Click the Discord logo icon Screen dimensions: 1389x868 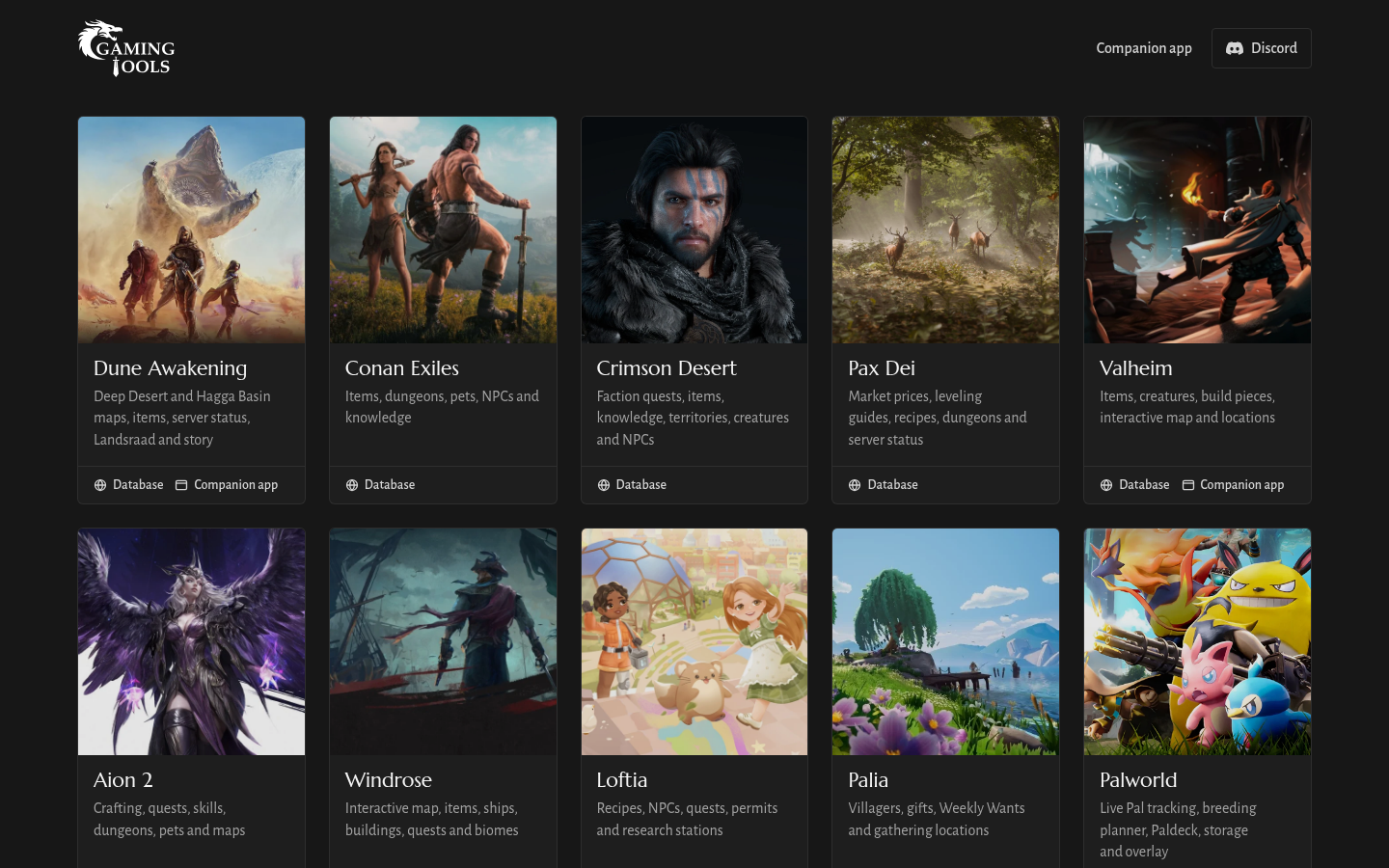click(1234, 48)
